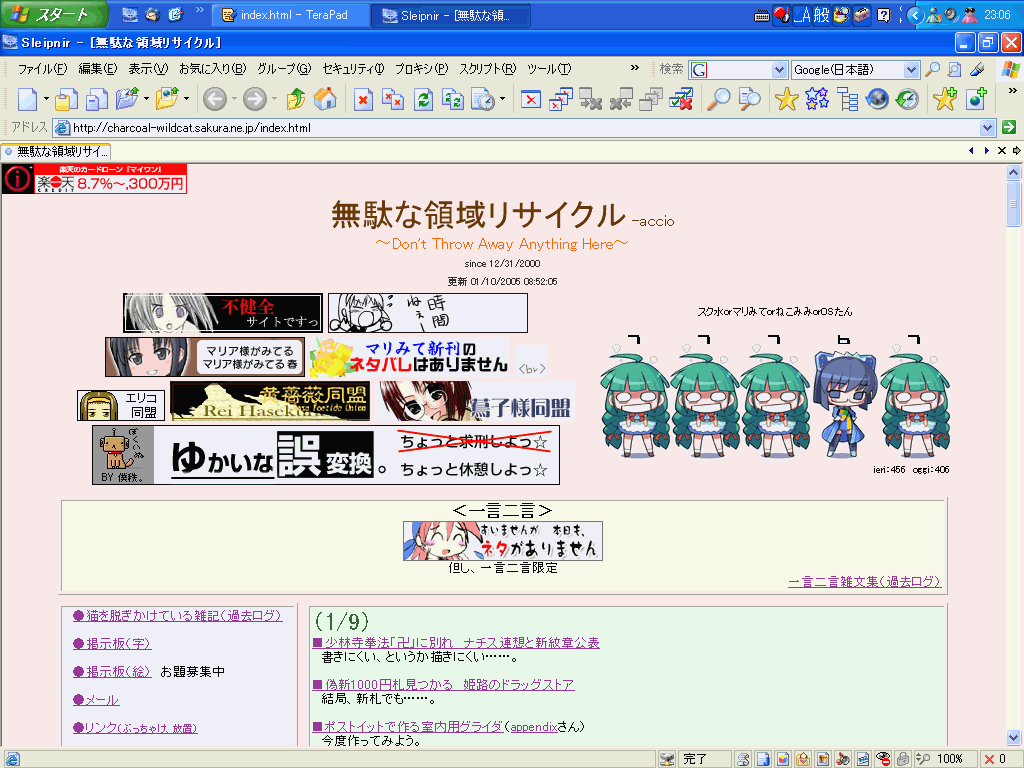This screenshot has height=768, width=1024.
Task: Click the Back navigation arrow button
Action: pyautogui.click(x=213, y=98)
